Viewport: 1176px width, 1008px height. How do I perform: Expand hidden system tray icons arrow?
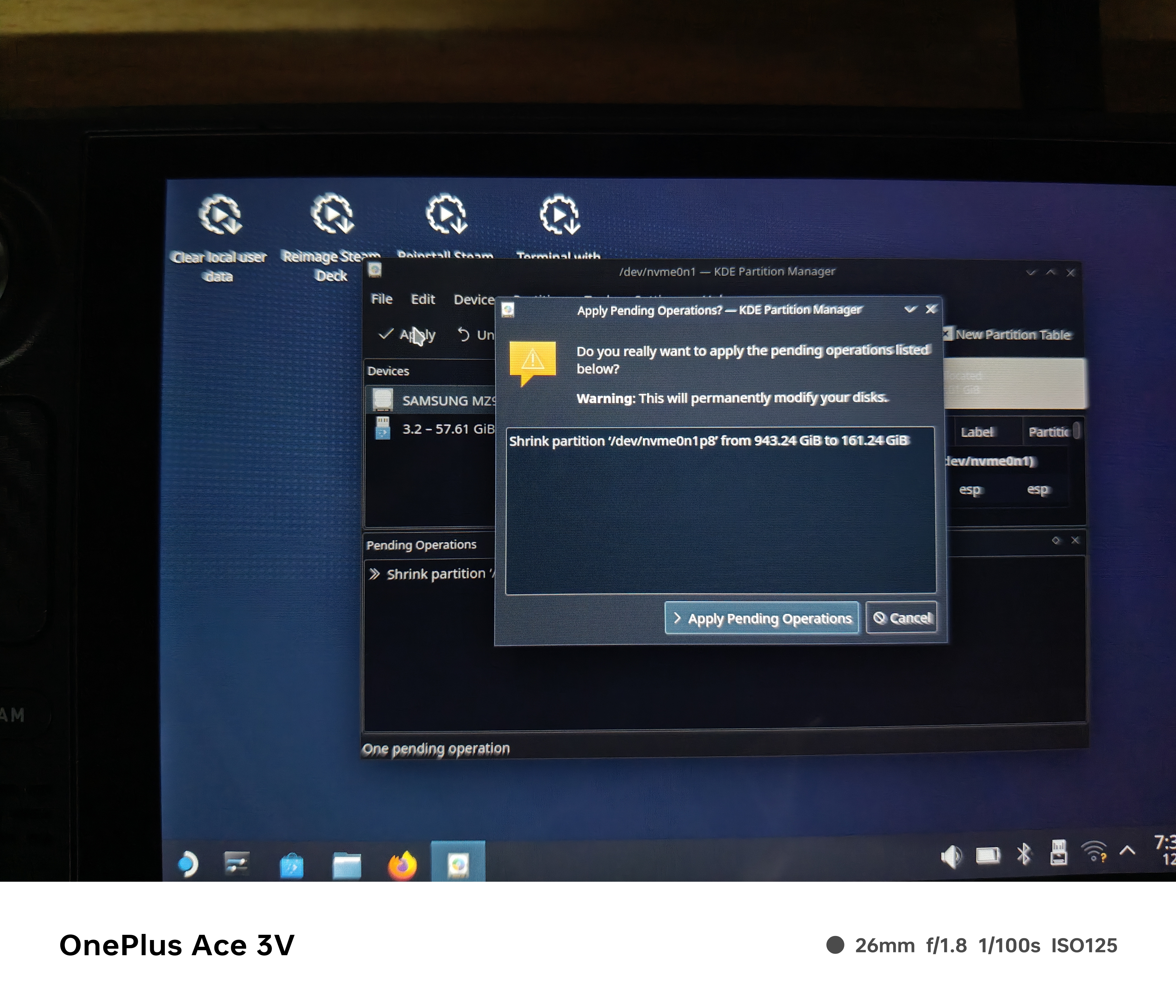click(x=1127, y=850)
